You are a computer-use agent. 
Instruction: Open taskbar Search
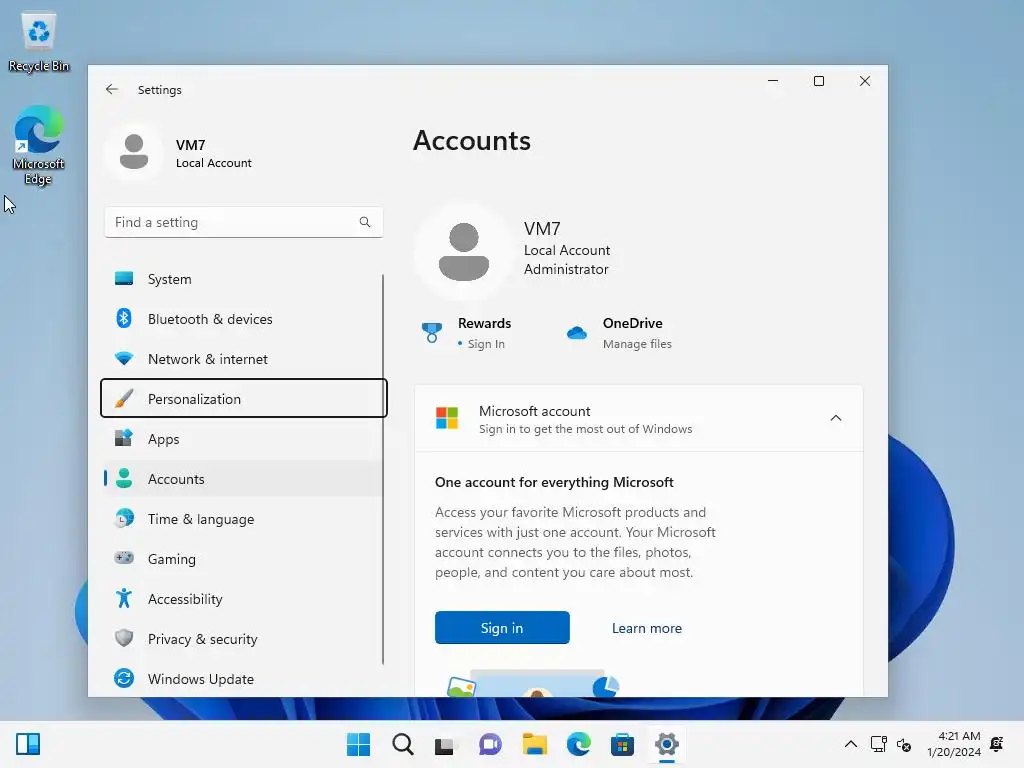point(402,744)
